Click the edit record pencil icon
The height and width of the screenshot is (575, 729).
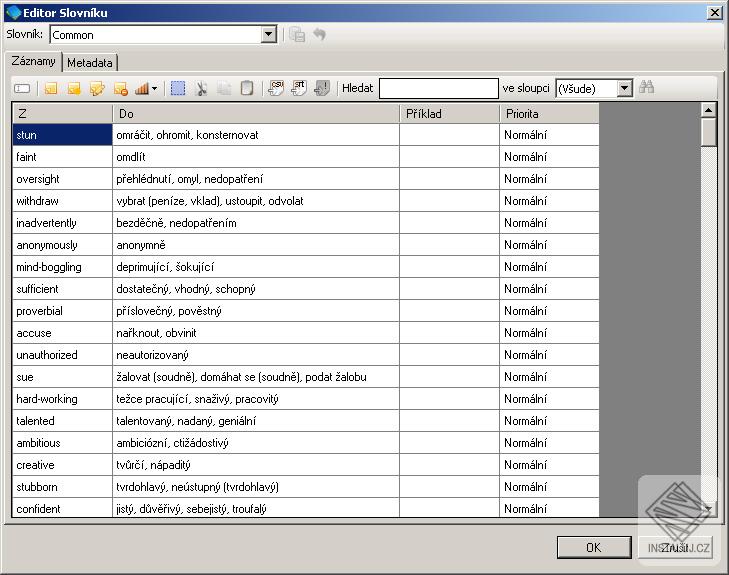tap(97, 88)
